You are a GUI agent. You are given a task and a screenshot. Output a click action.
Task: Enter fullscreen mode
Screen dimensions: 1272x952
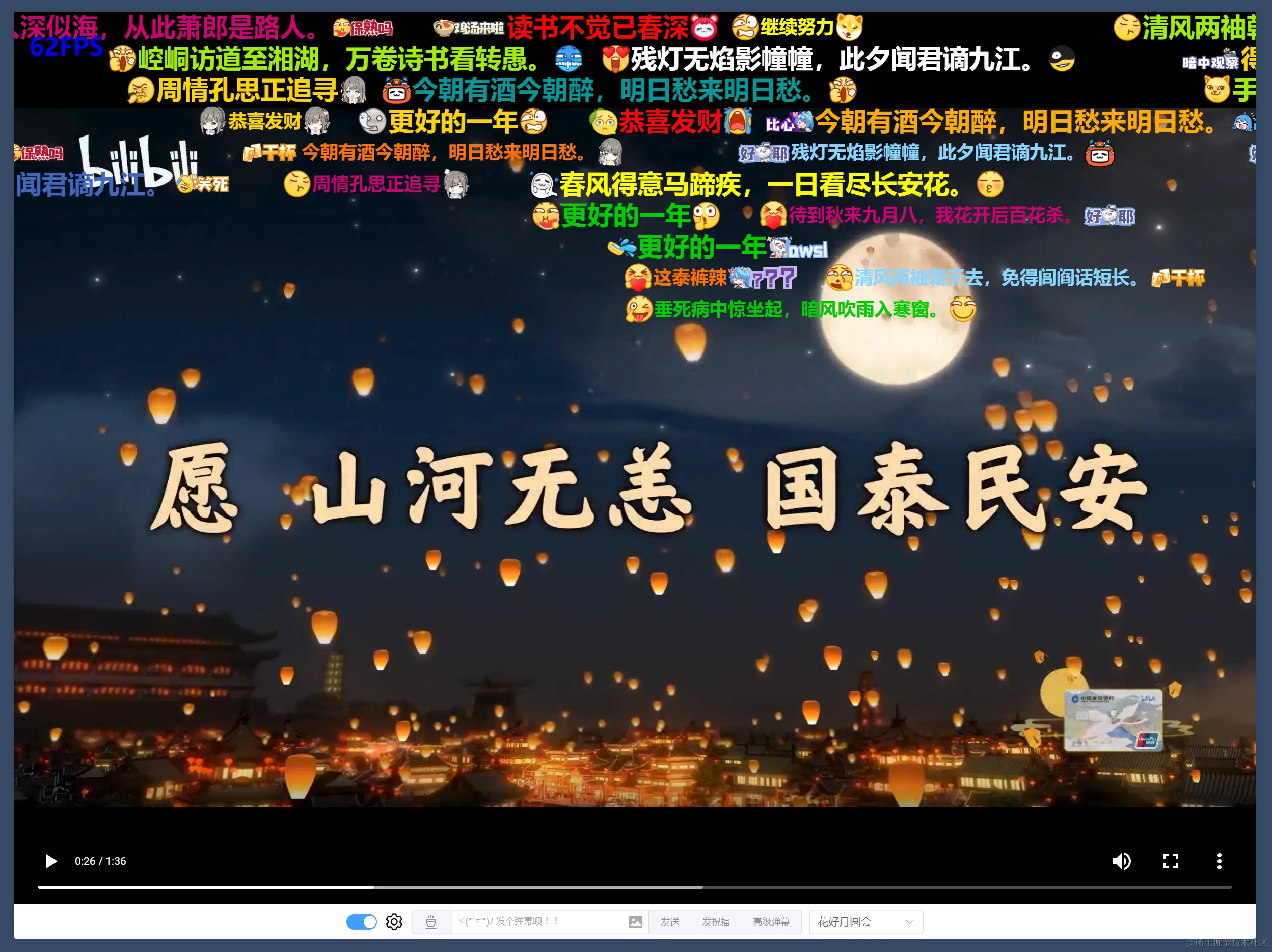(1170, 861)
